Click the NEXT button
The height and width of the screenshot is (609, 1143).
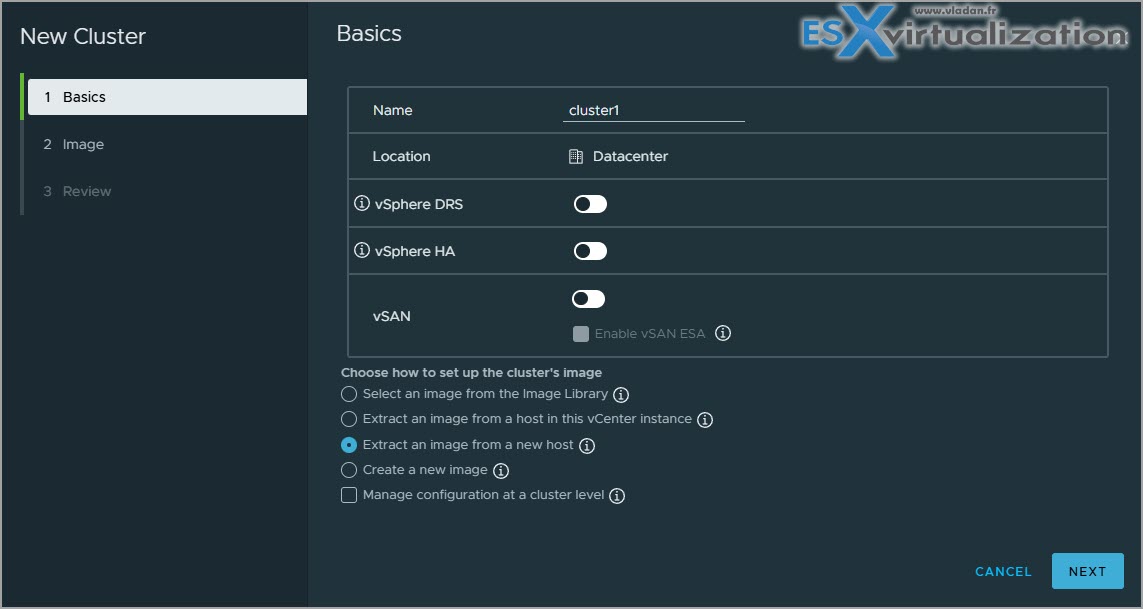coord(1088,571)
